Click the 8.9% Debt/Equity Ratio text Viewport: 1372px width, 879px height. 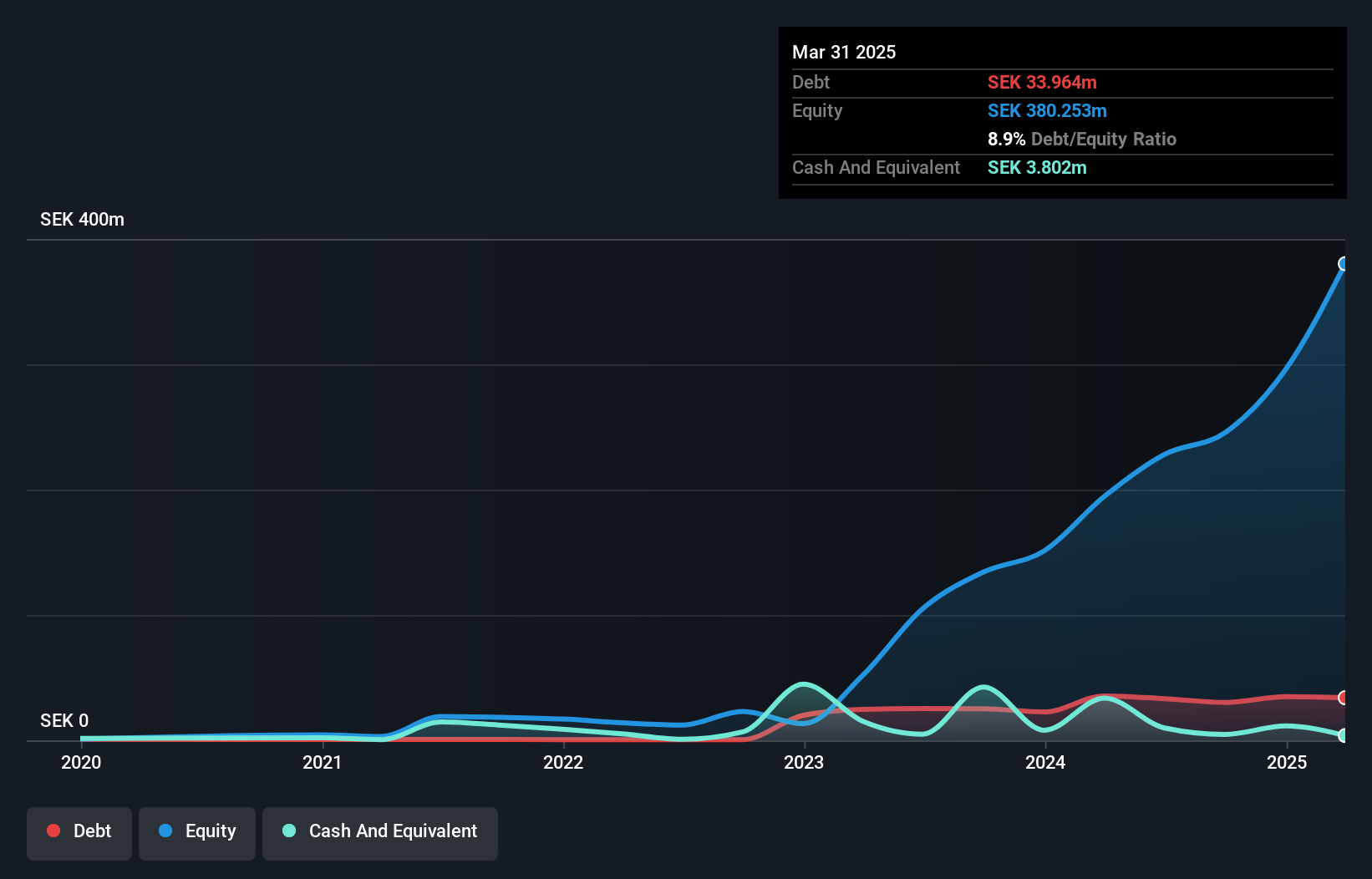pyautogui.click(x=1081, y=140)
